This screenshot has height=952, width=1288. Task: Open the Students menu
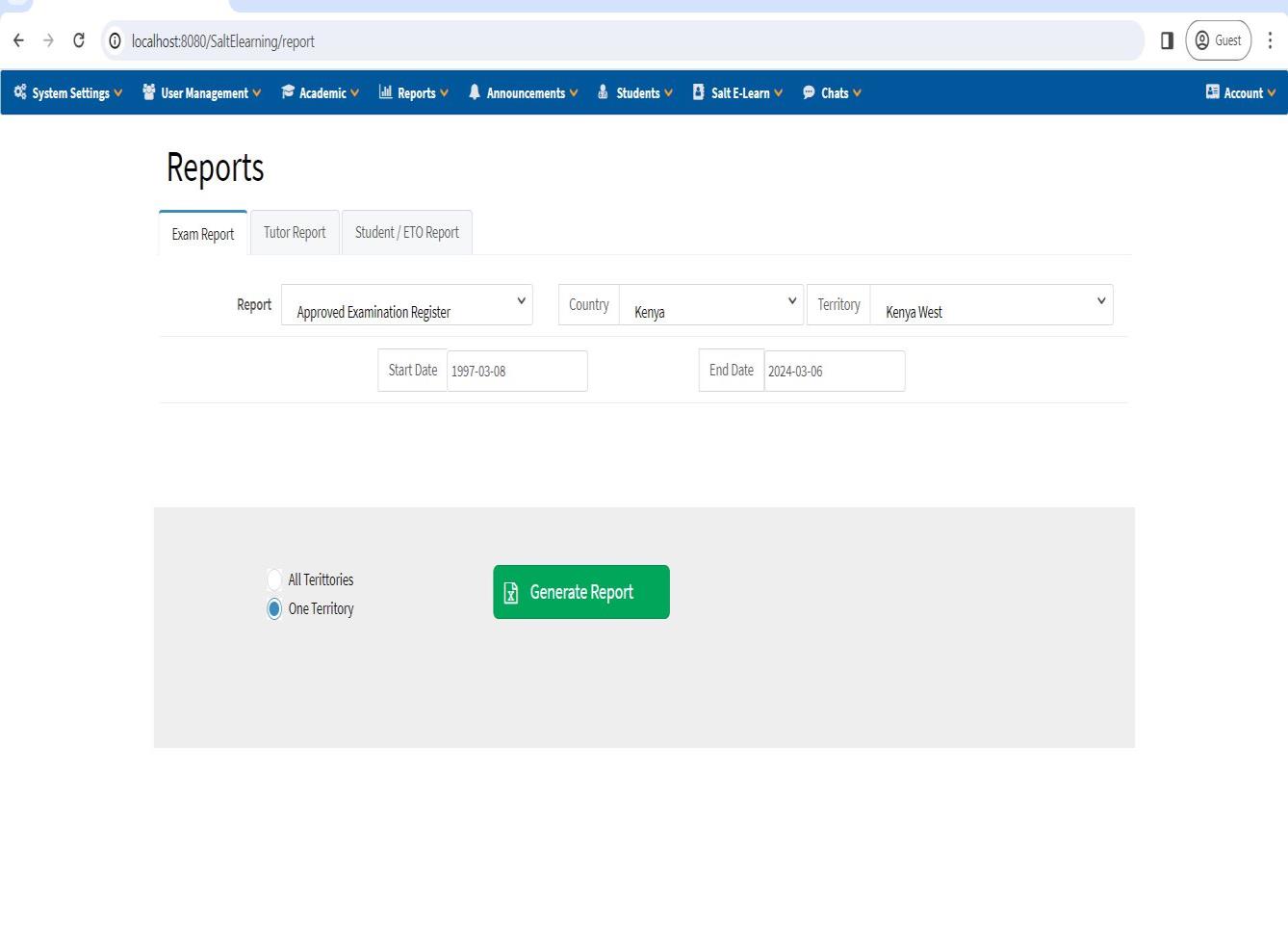click(635, 92)
